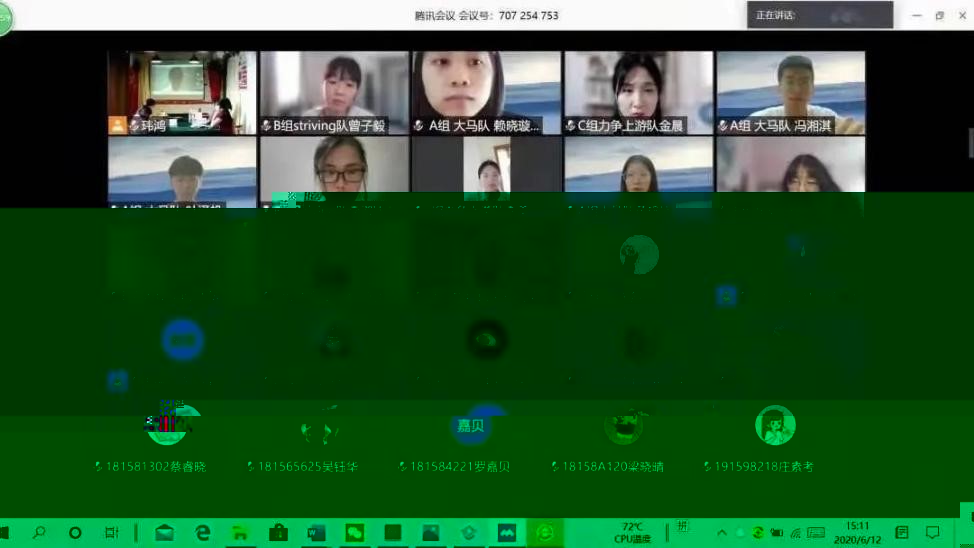Image resolution: width=974 pixels, height=548 pixels.
Task: Toggle the 拼 input method indicator
Action: tap(682, 526)
